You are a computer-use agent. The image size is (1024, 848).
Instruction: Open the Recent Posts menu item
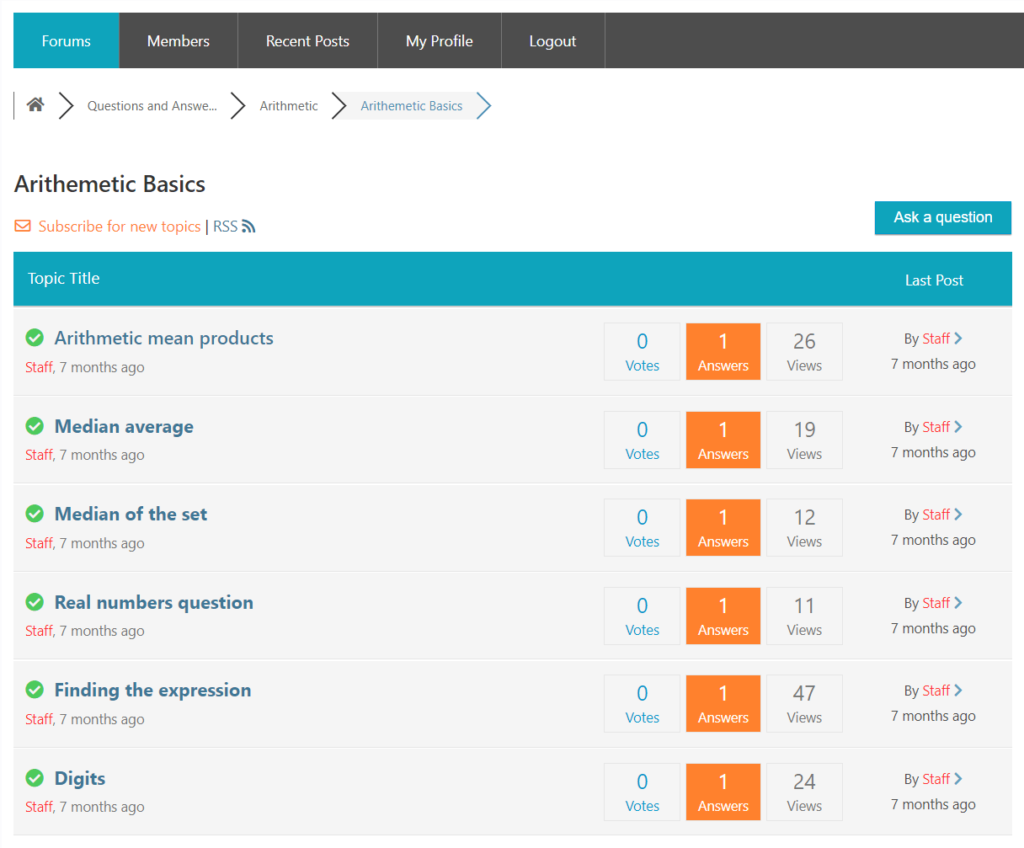point(307,40)
